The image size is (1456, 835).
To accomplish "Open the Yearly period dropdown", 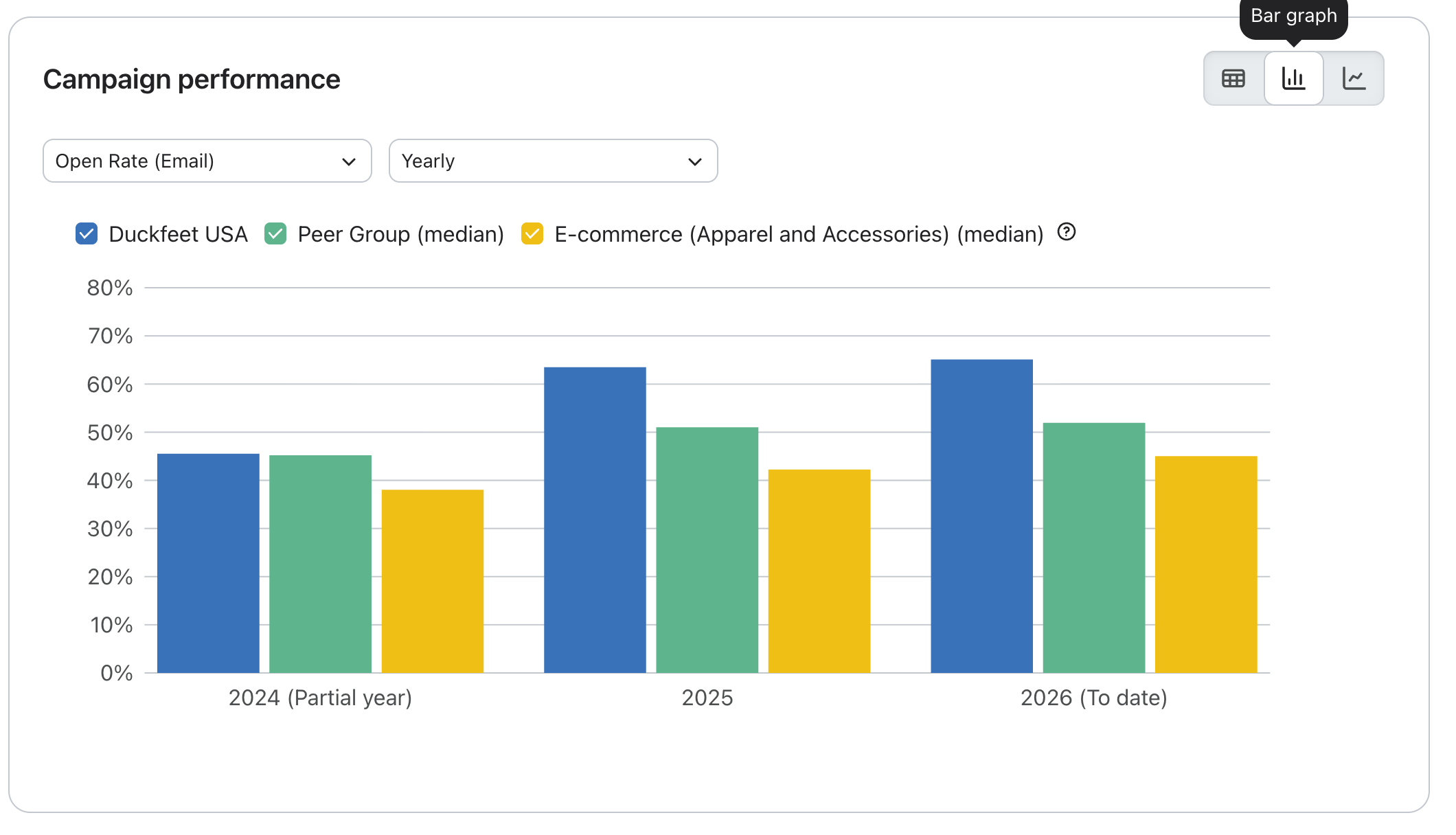I will point(554,161).
